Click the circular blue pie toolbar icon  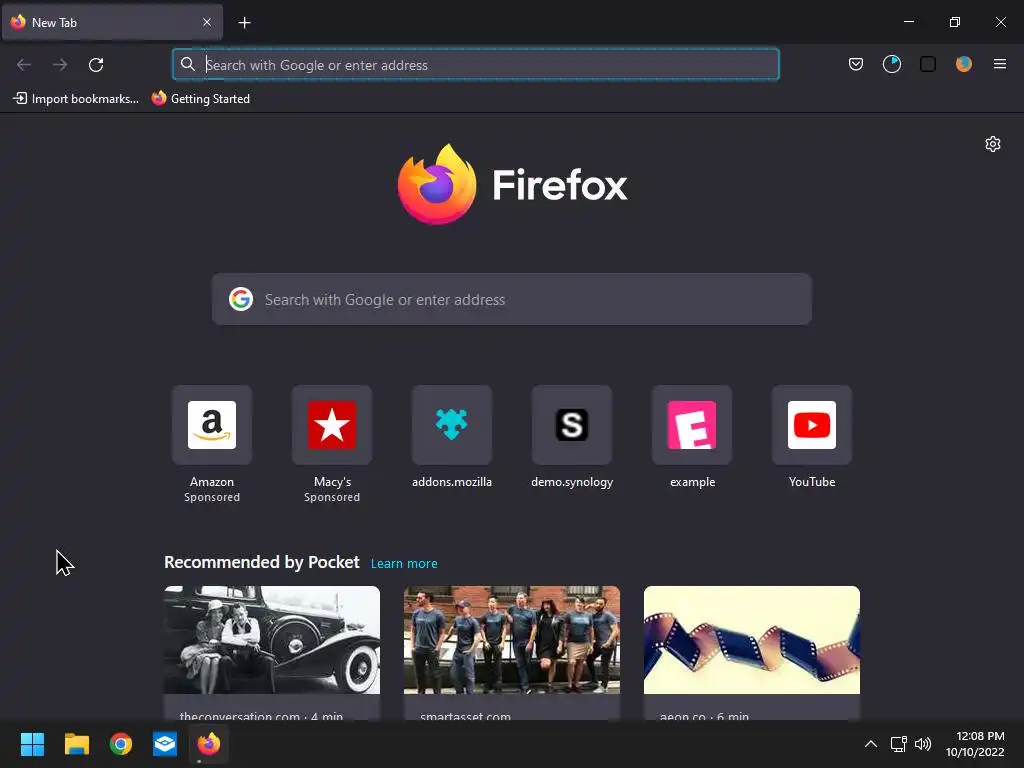[x=891, y=64]
